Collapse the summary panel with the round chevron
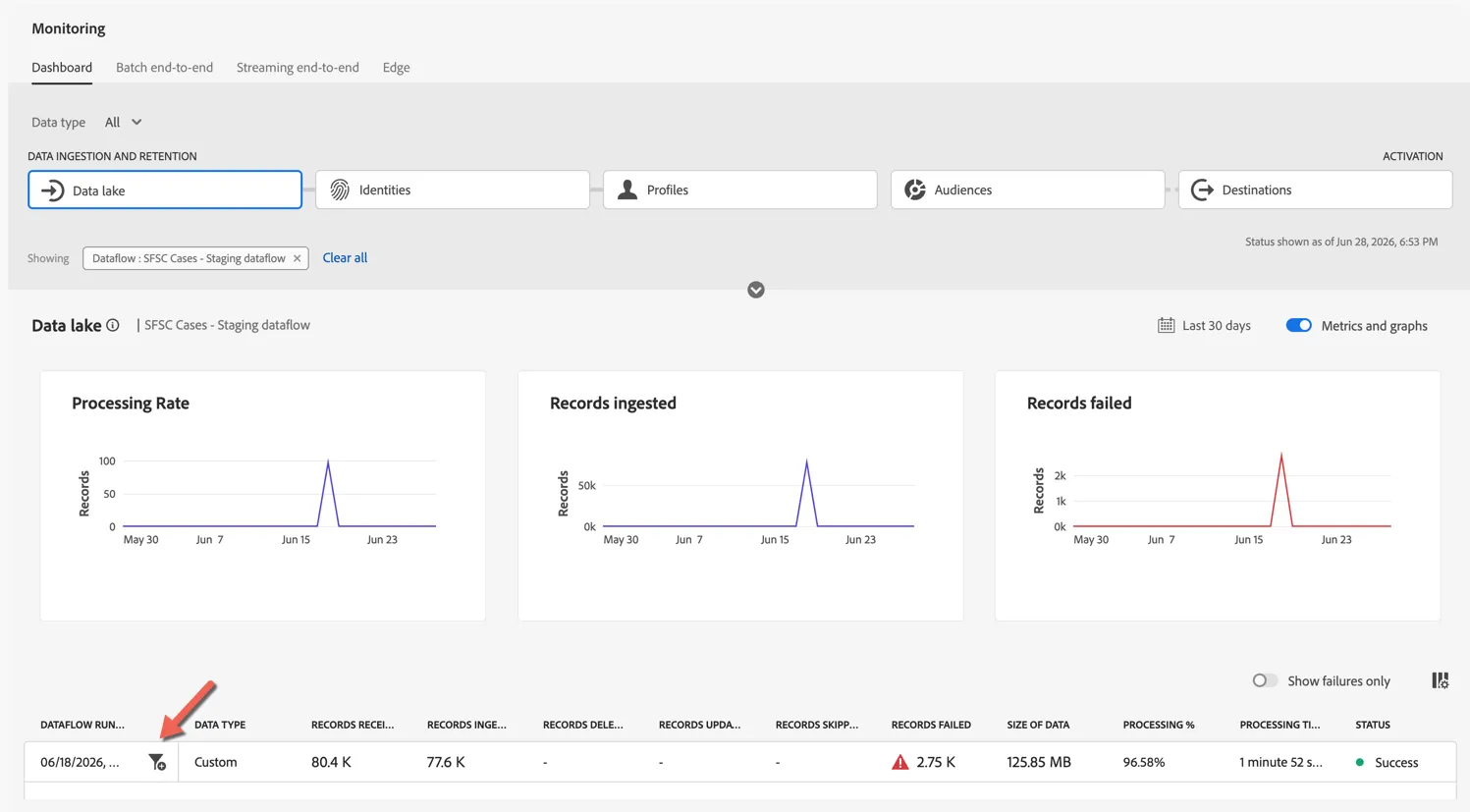The height and width of the screenshot is (812, 1470). pos(756,290)
